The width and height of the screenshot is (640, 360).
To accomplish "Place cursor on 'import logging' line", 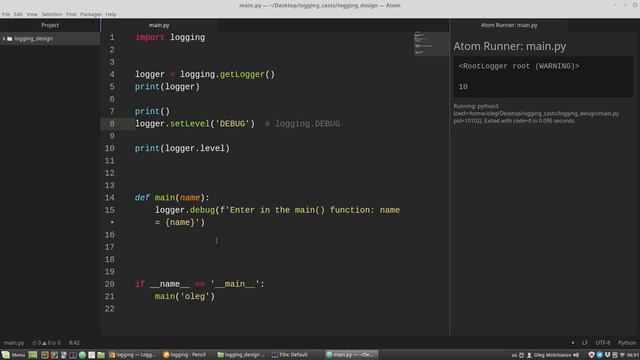I will click(170, 38).
